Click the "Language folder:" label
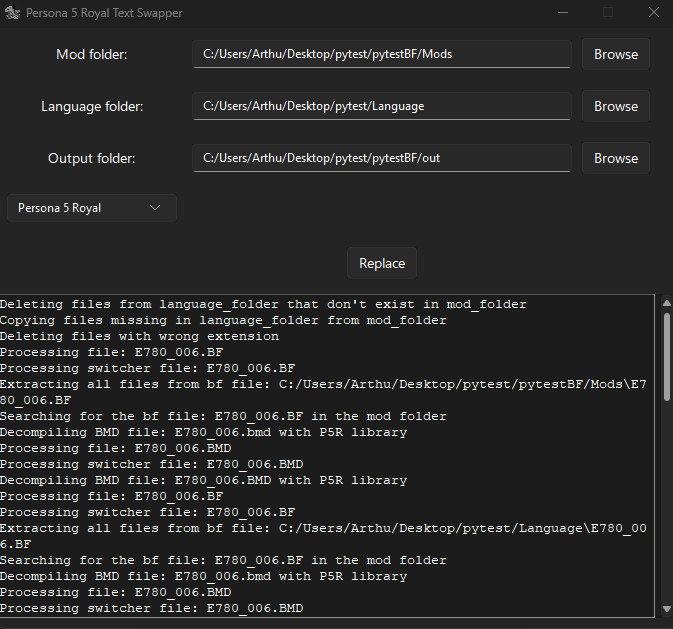The image size is (673, 629). pos(92,106)
